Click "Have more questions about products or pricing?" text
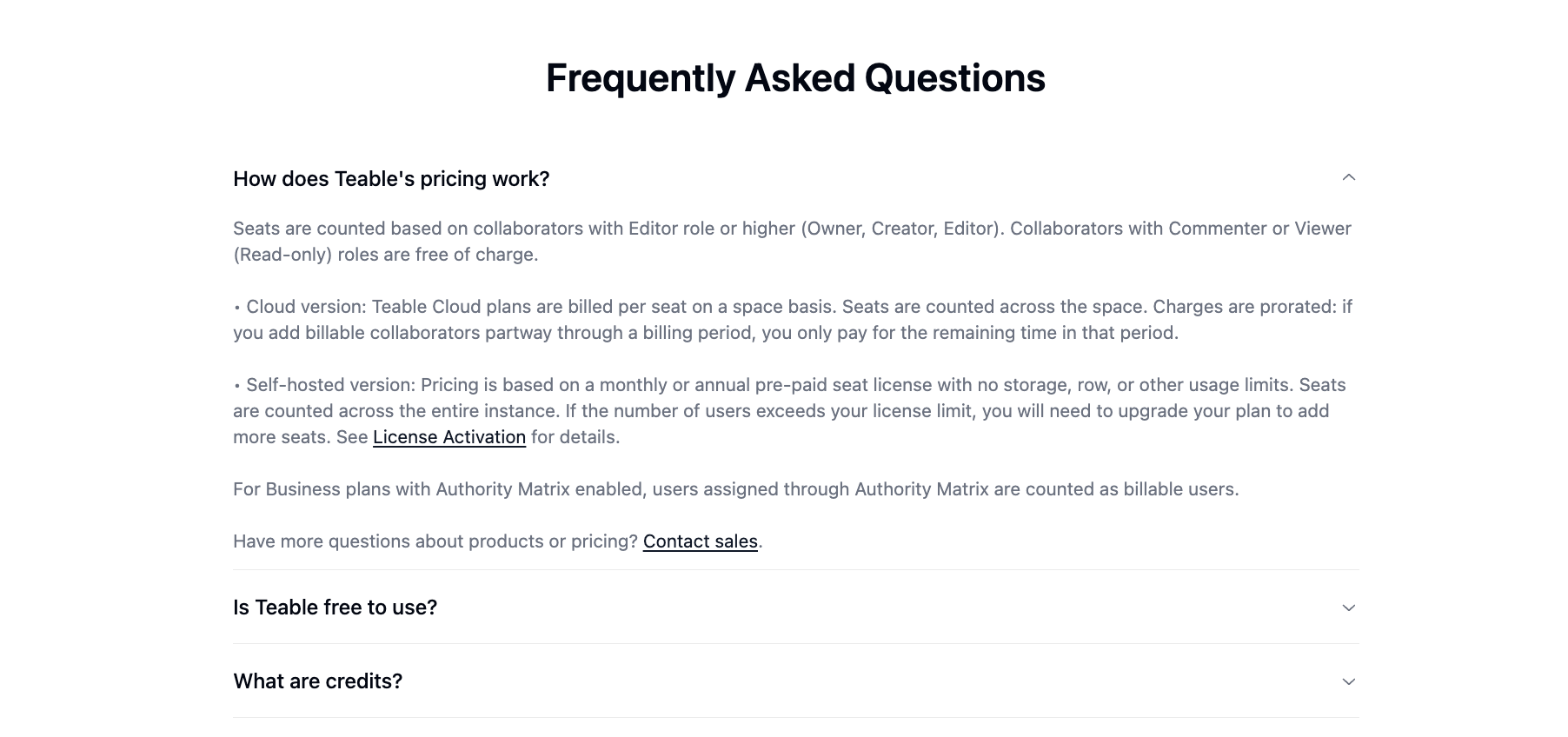The height and width of the screenshot is (737, 1568). tap(435, 541)
